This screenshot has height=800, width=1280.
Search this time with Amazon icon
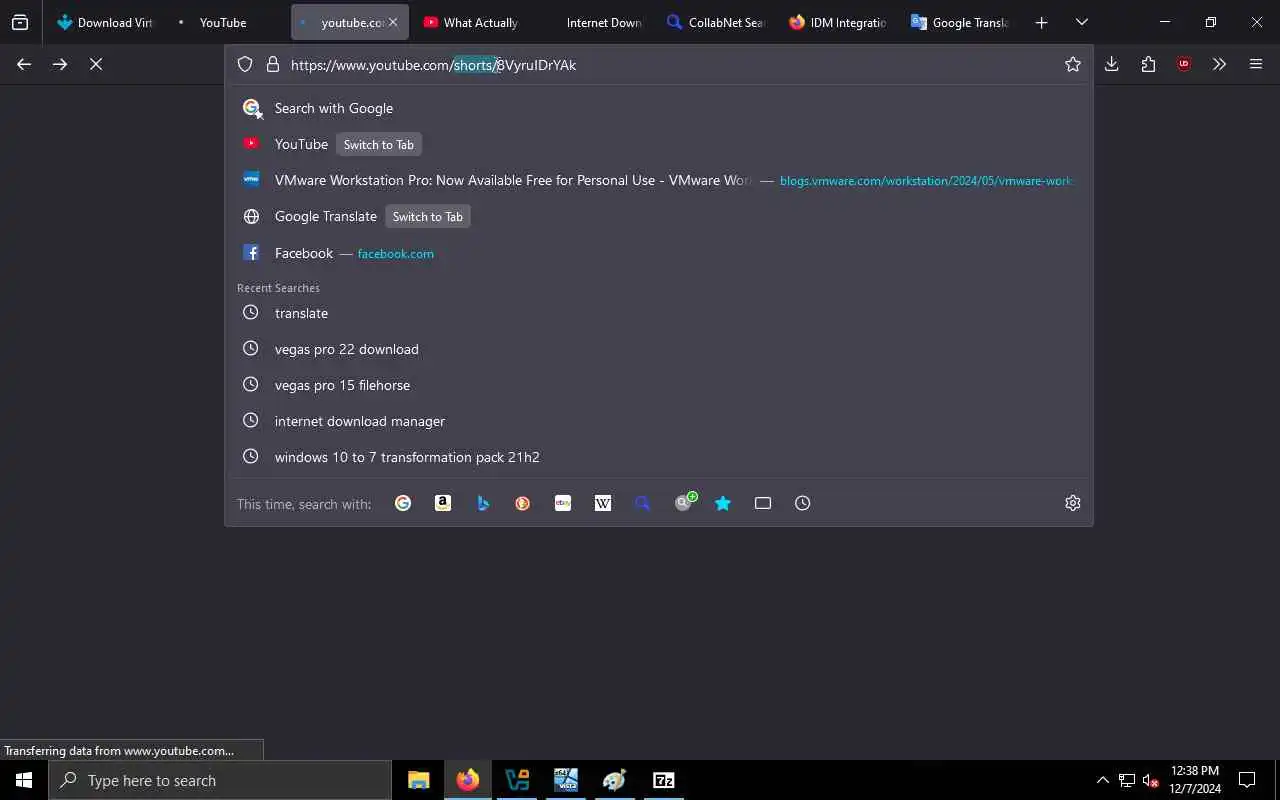(443, 503)
